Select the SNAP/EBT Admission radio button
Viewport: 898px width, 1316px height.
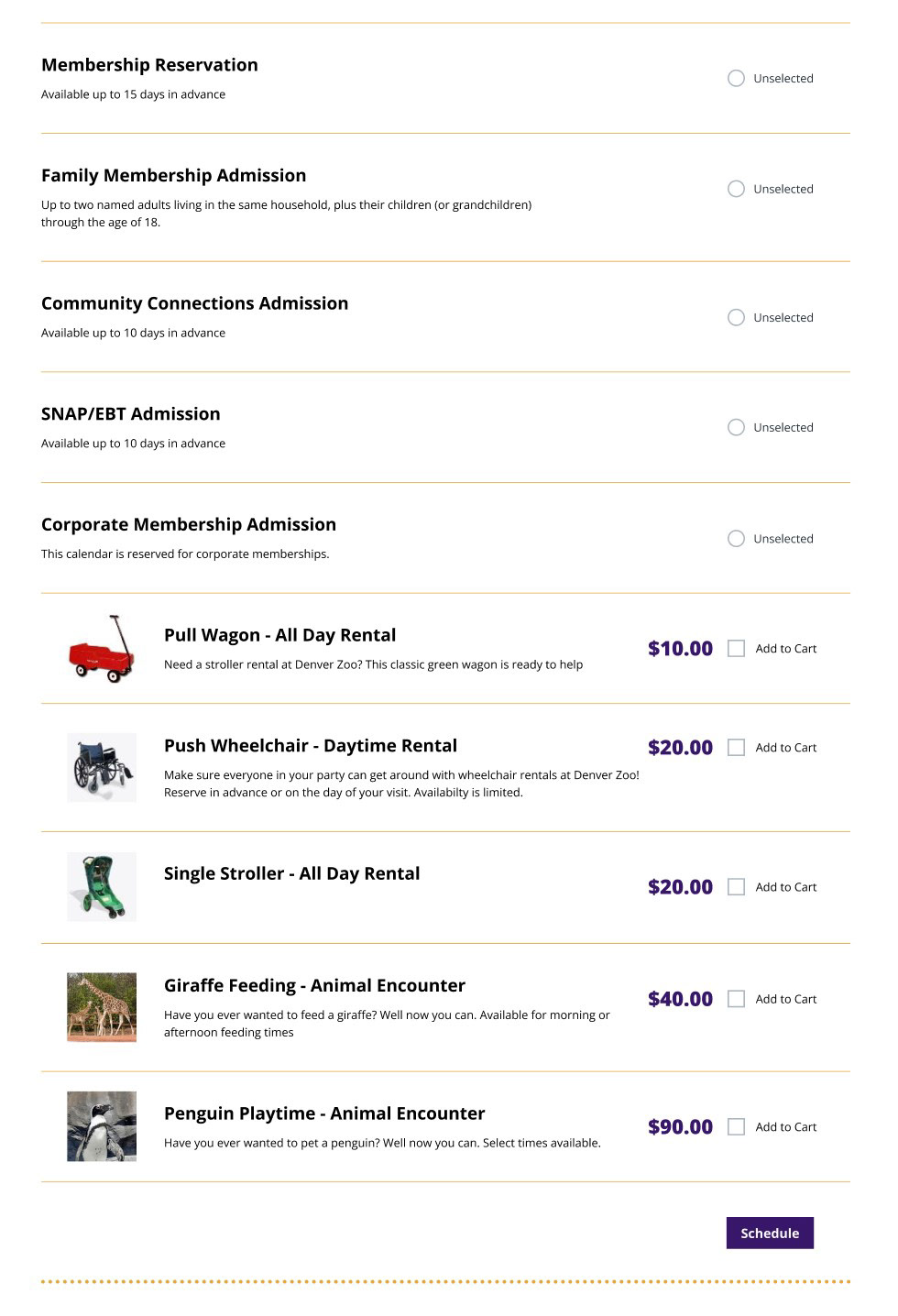736,427
